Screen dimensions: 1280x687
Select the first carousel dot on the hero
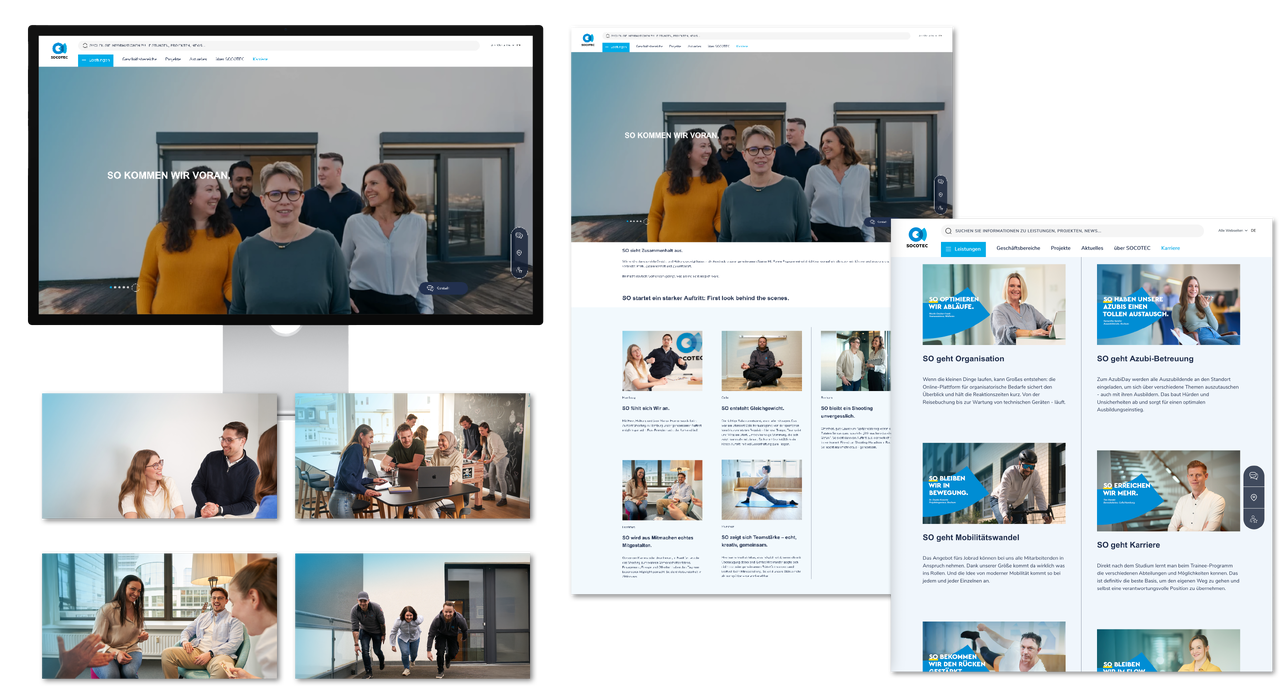tap(111, 287)
